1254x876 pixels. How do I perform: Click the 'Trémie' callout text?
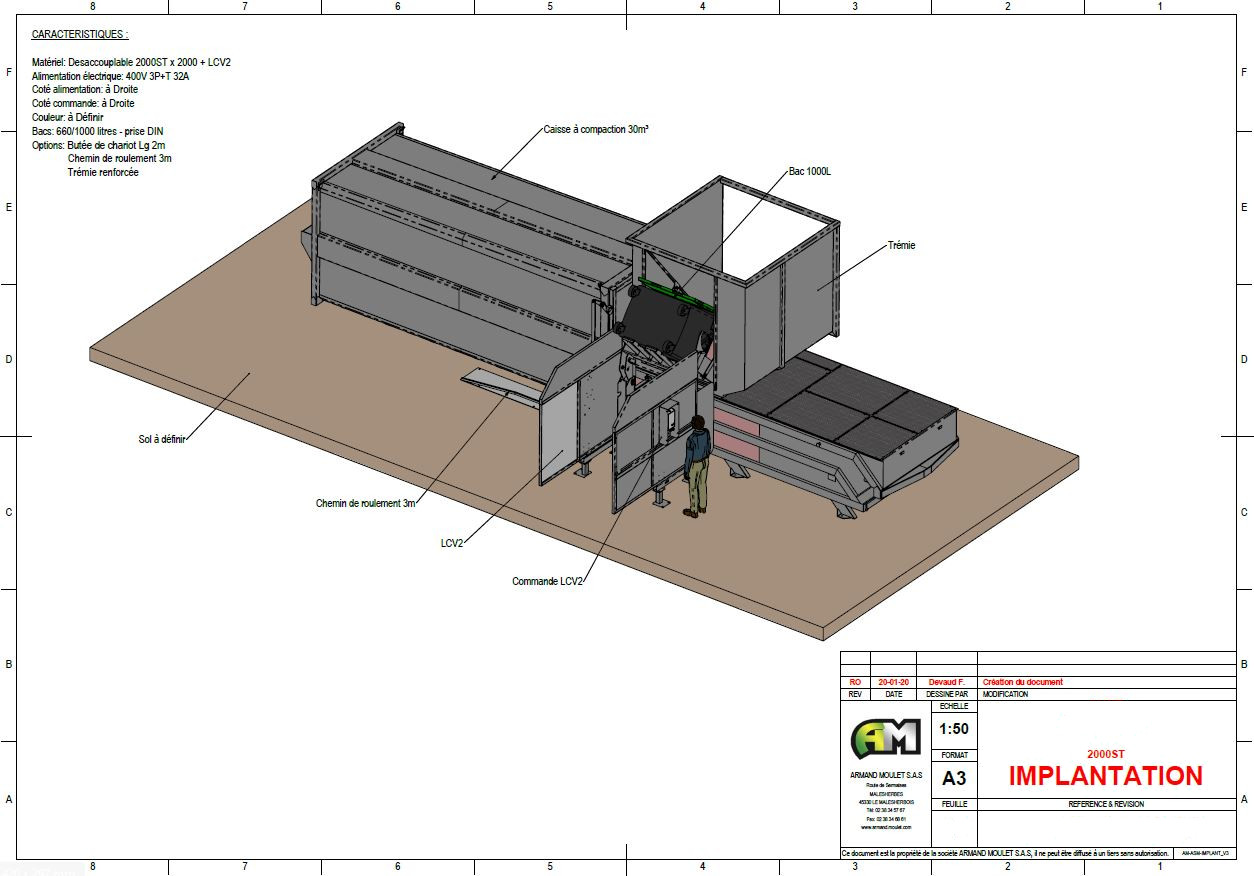[x=901, y=245]
